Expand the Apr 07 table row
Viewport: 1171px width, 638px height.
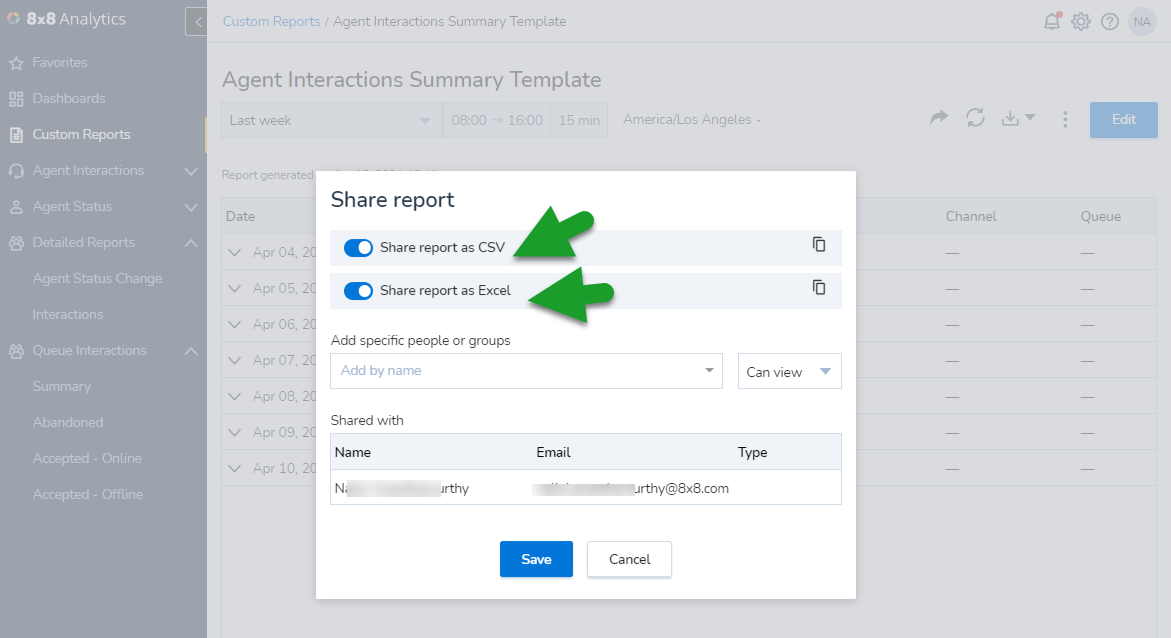pyautogui.click(x=234, y=360)
